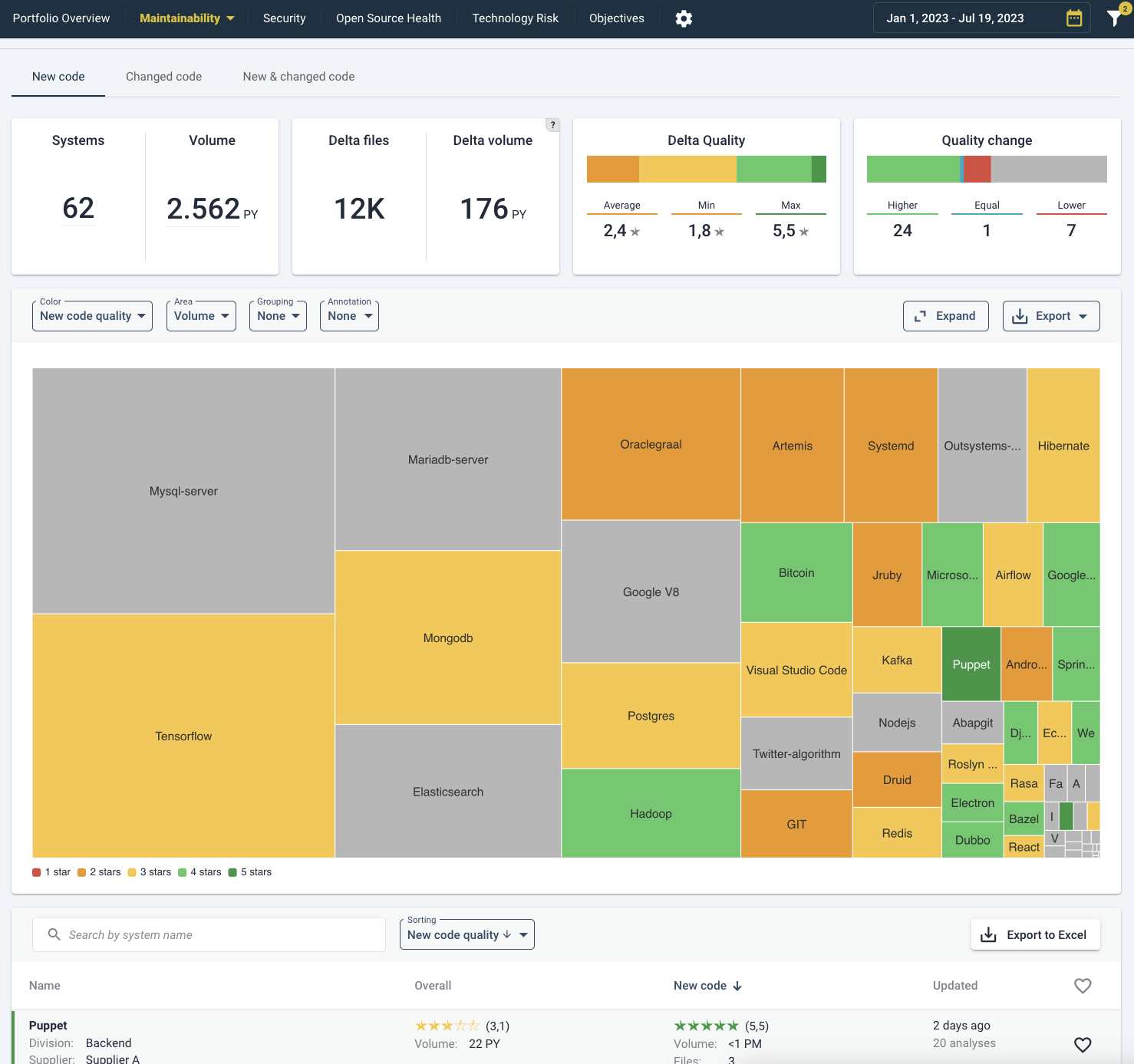
Task: Select the Hibernate treemap tile
Action: (x=1063, y=445)
